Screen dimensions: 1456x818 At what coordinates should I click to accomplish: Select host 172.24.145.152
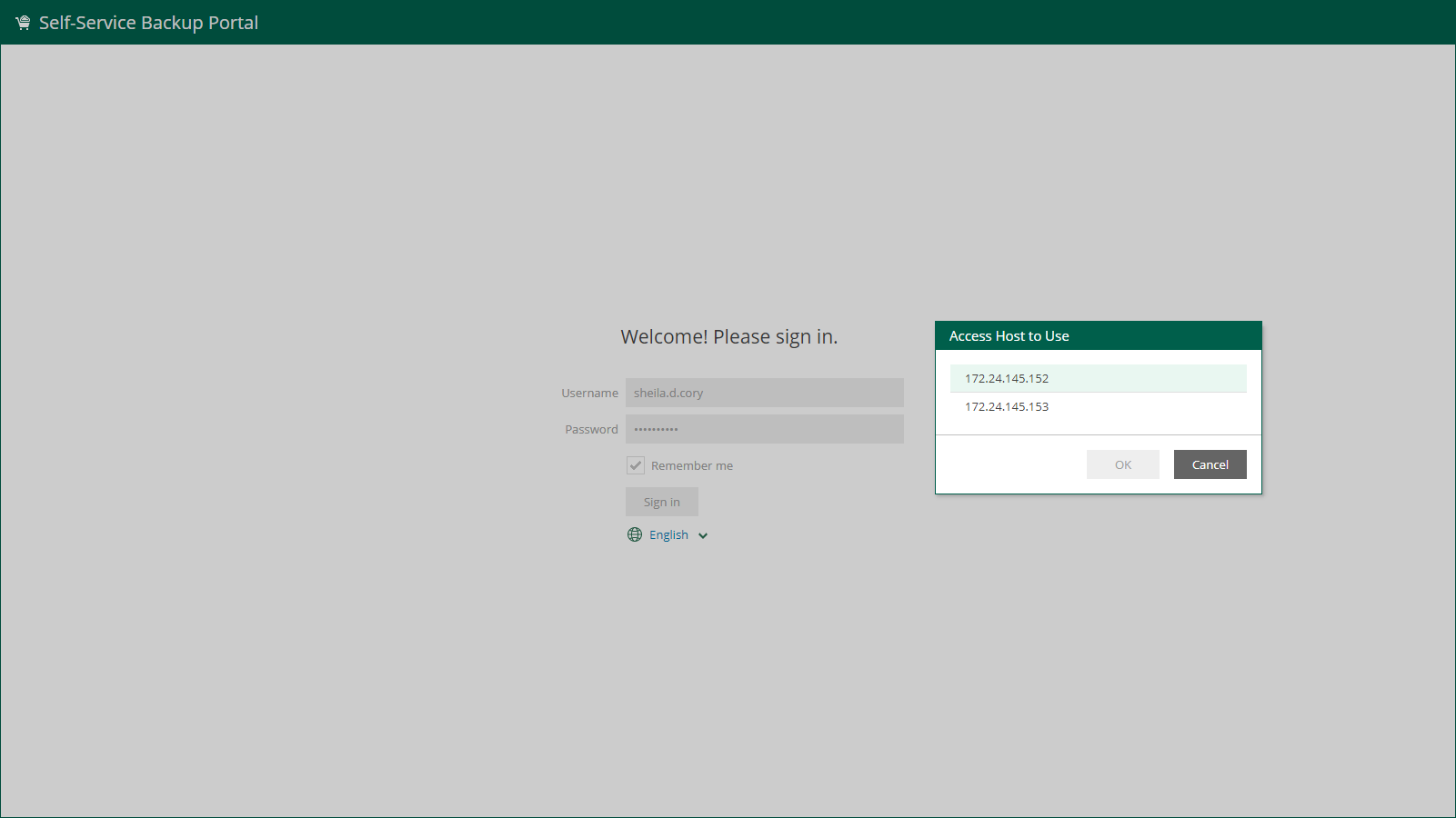[1099, 378]
